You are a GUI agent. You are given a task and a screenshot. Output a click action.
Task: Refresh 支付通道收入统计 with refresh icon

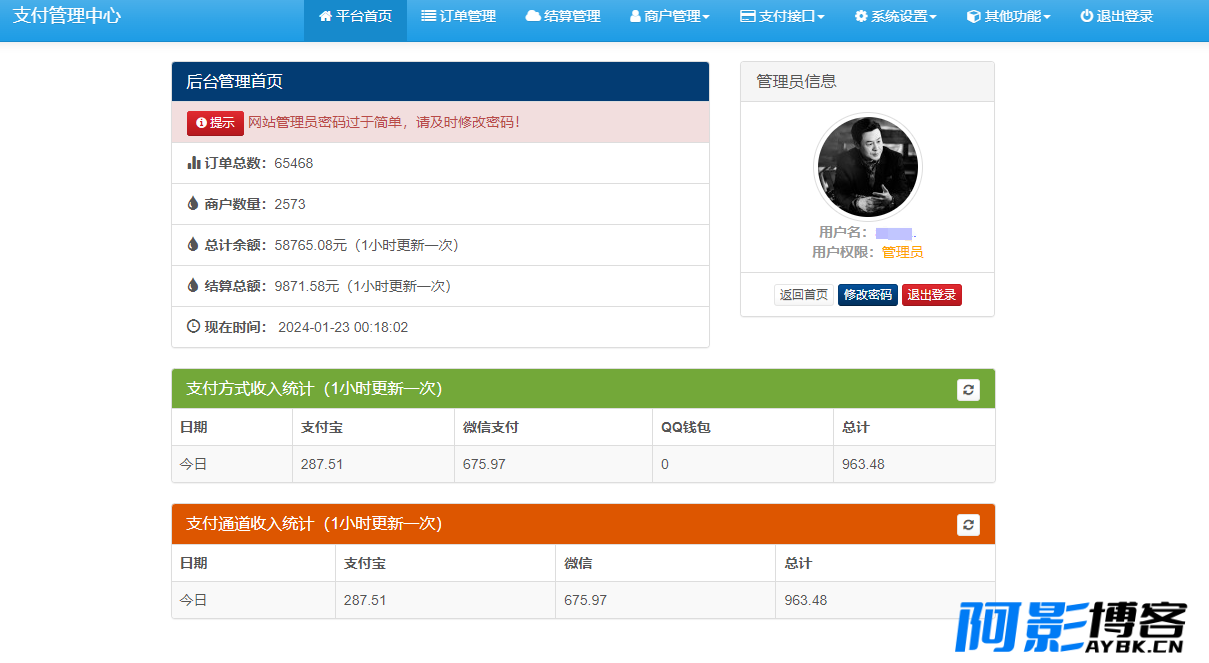coord(968,525)
